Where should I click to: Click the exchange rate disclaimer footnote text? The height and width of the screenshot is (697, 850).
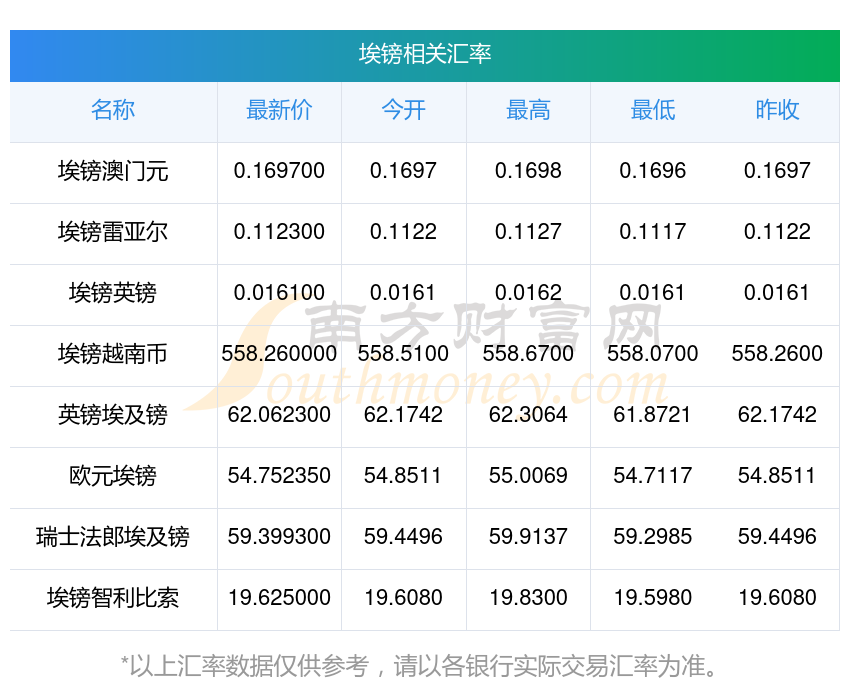pos(425,666)
